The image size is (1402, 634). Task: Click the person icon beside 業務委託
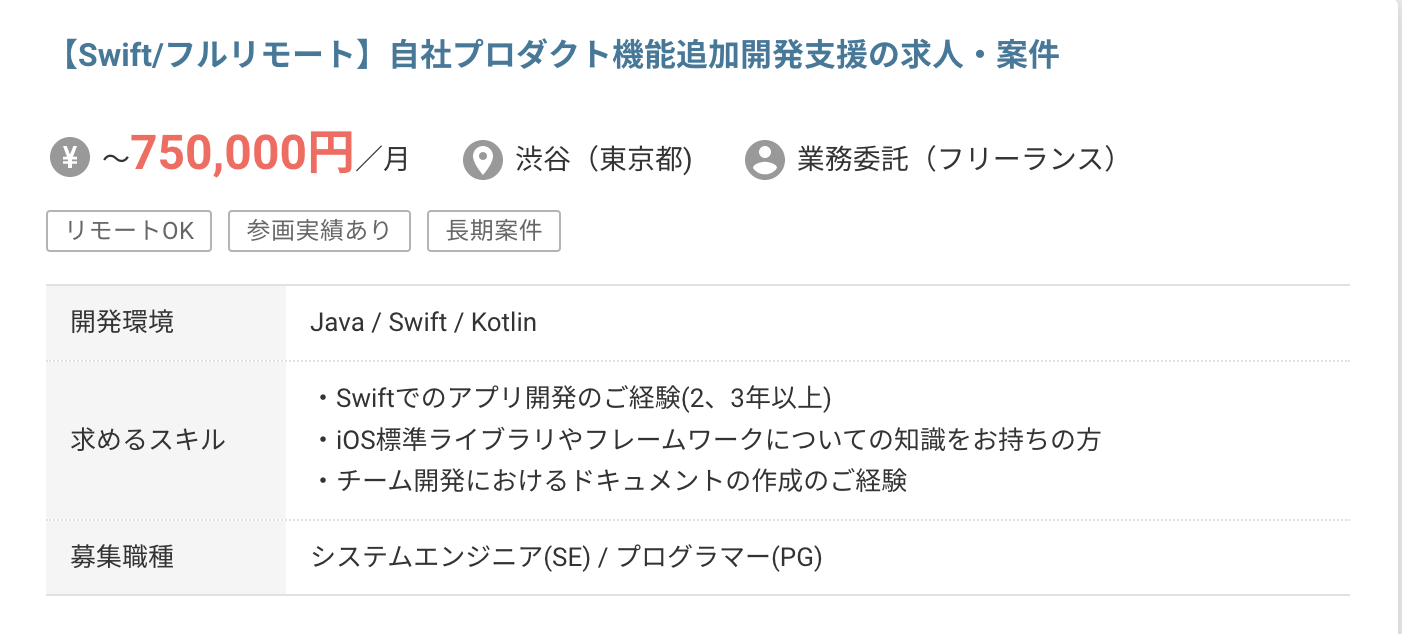[765, 160]
